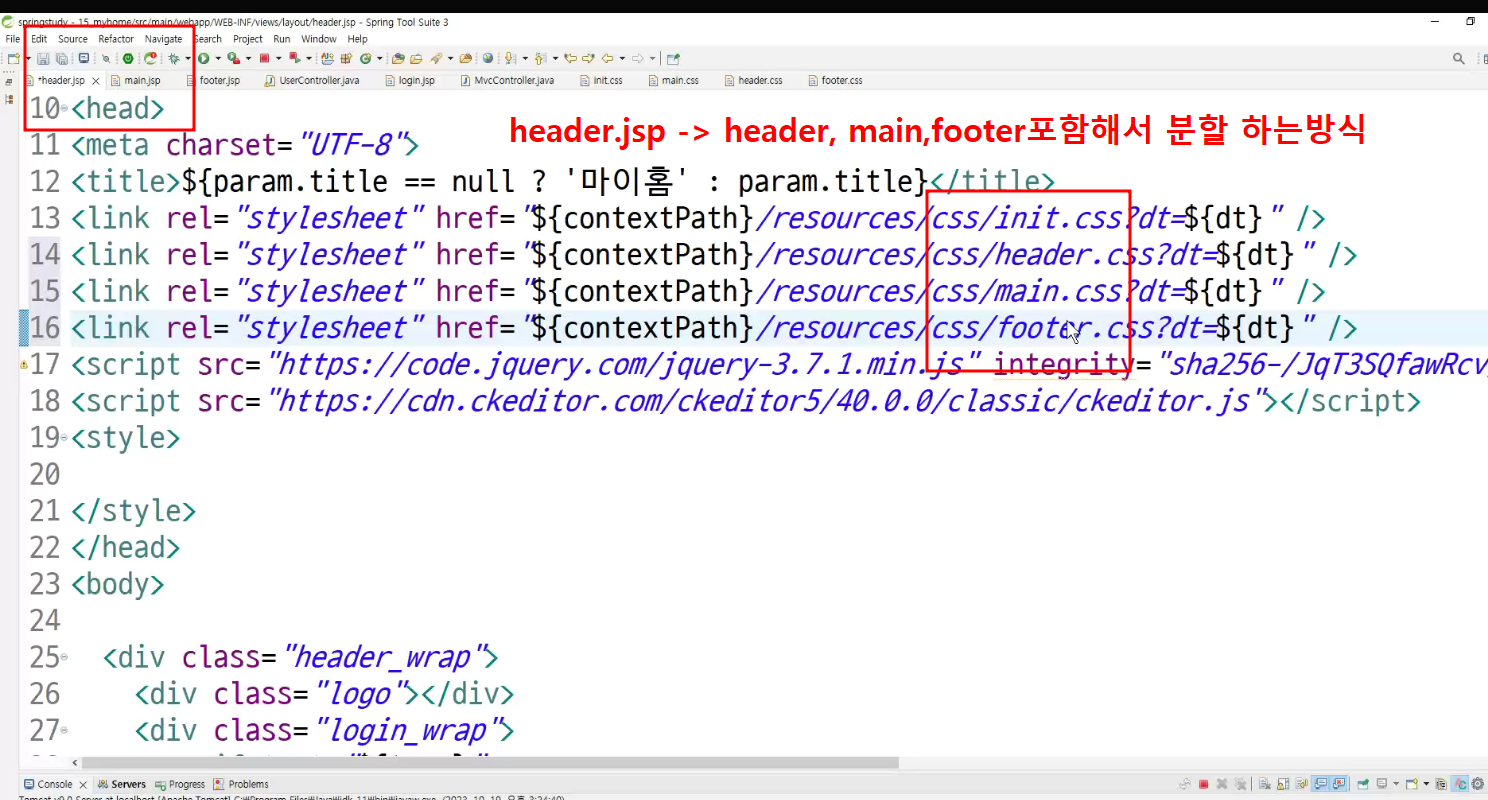Image resolution: width=1488 pixels, height=800 pixels.
Task: Open the Console settings gear icon
Action: [x=1478, y=784]
